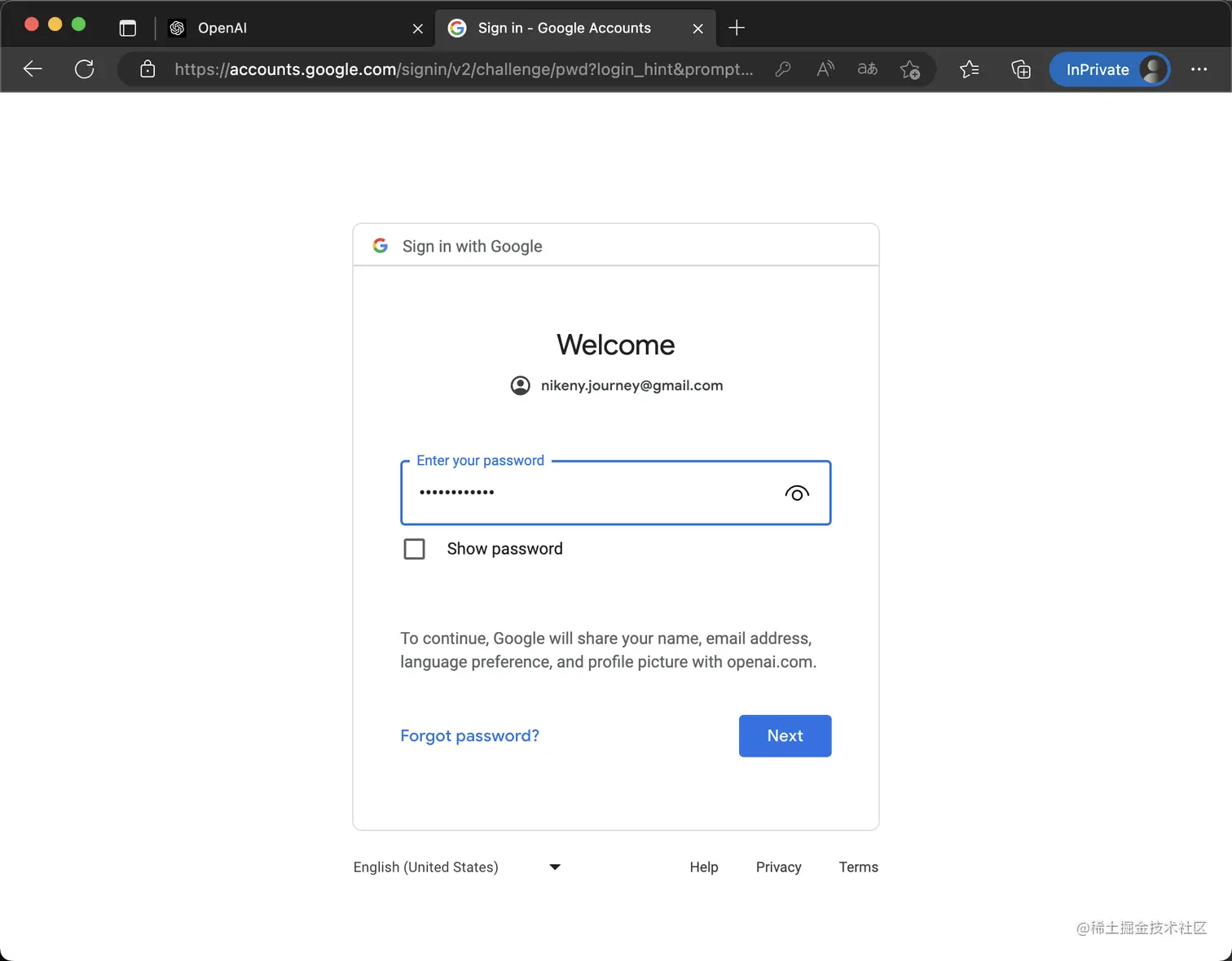Viewport: 1232px width, 961px height.
Task: Open the tab actions menu icon
Action: tap(128, 28)
